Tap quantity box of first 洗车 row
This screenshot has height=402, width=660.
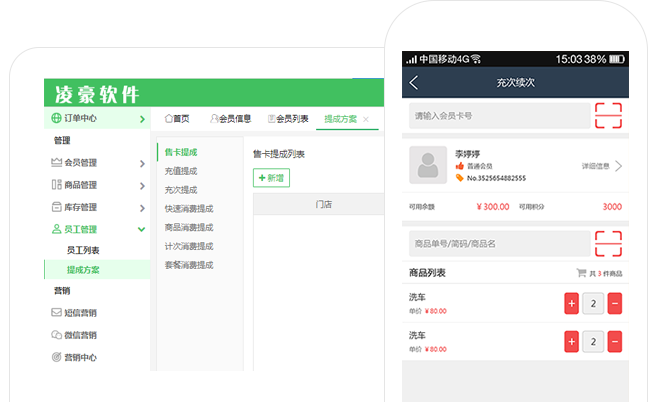tap(593, 303)
